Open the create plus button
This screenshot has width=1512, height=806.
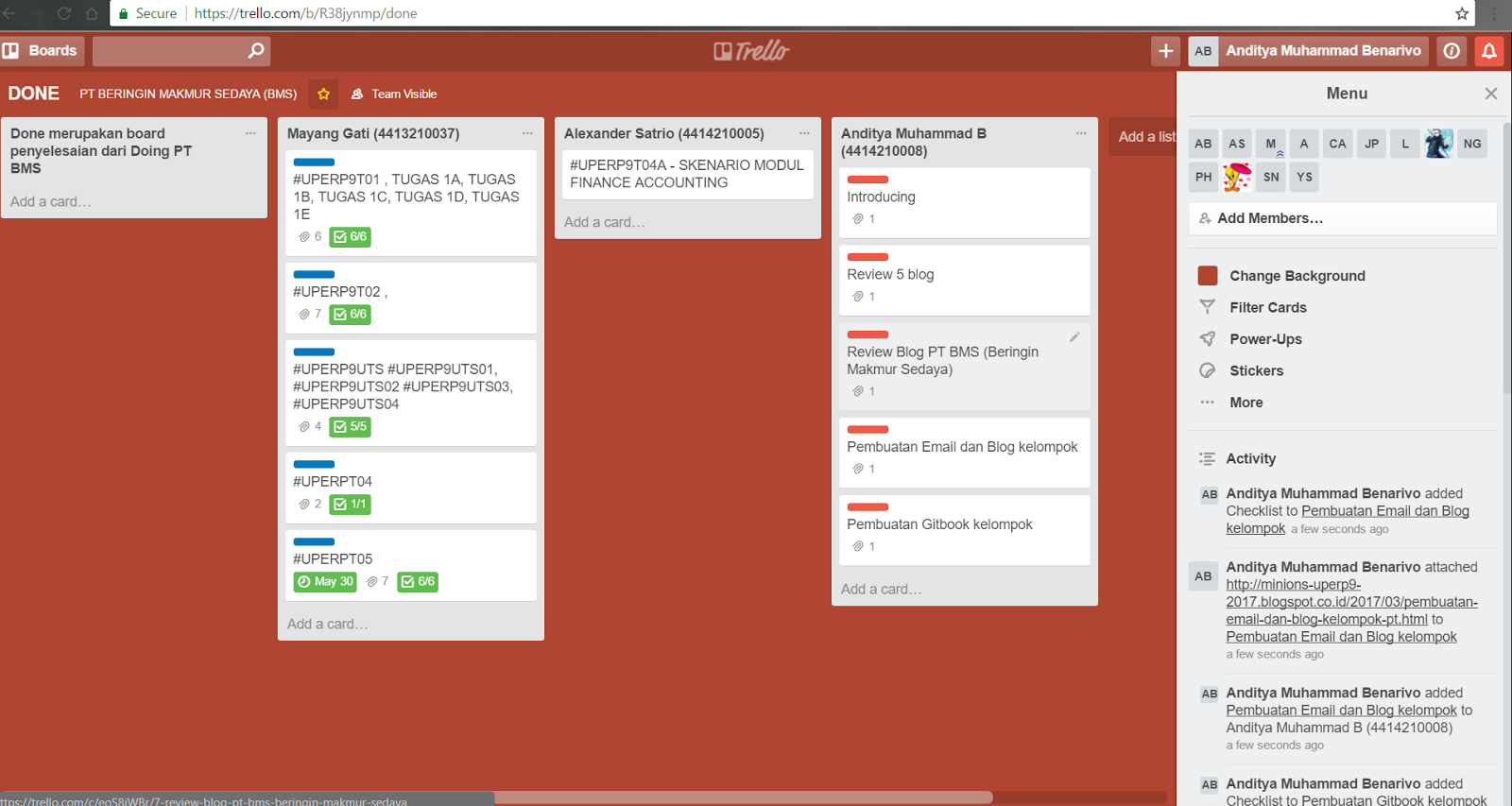pyautogui.click(x=1166, y=51)
